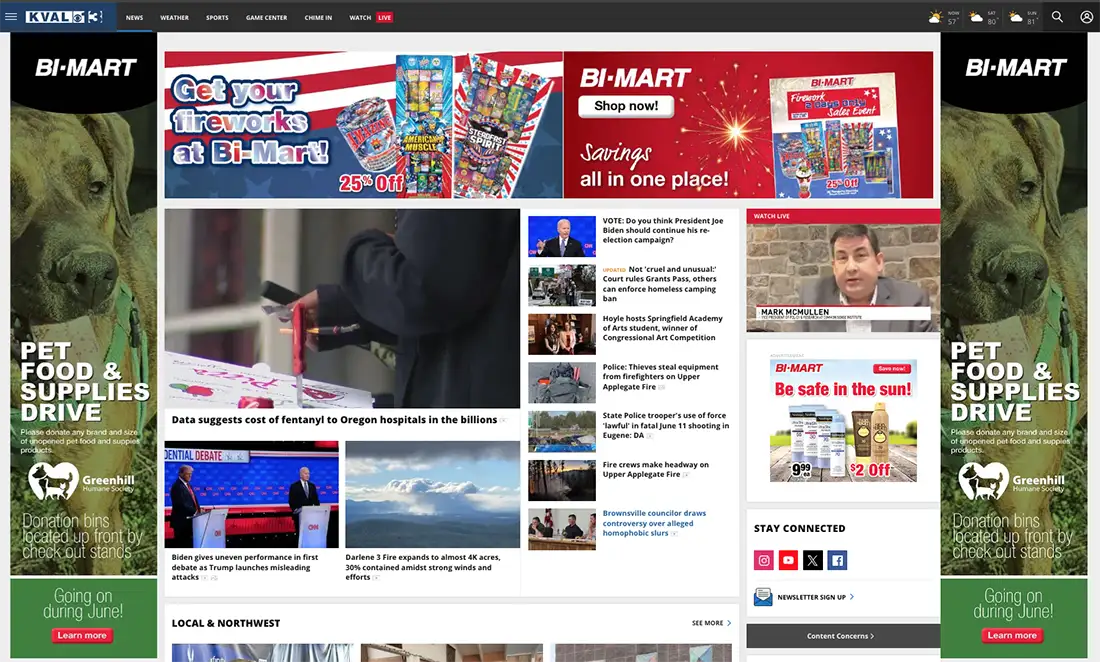Viewport: 1100px width, 662px height.
Task: Click Learn more on left Bi-Mart ad
Action: (x=82, y=635)
